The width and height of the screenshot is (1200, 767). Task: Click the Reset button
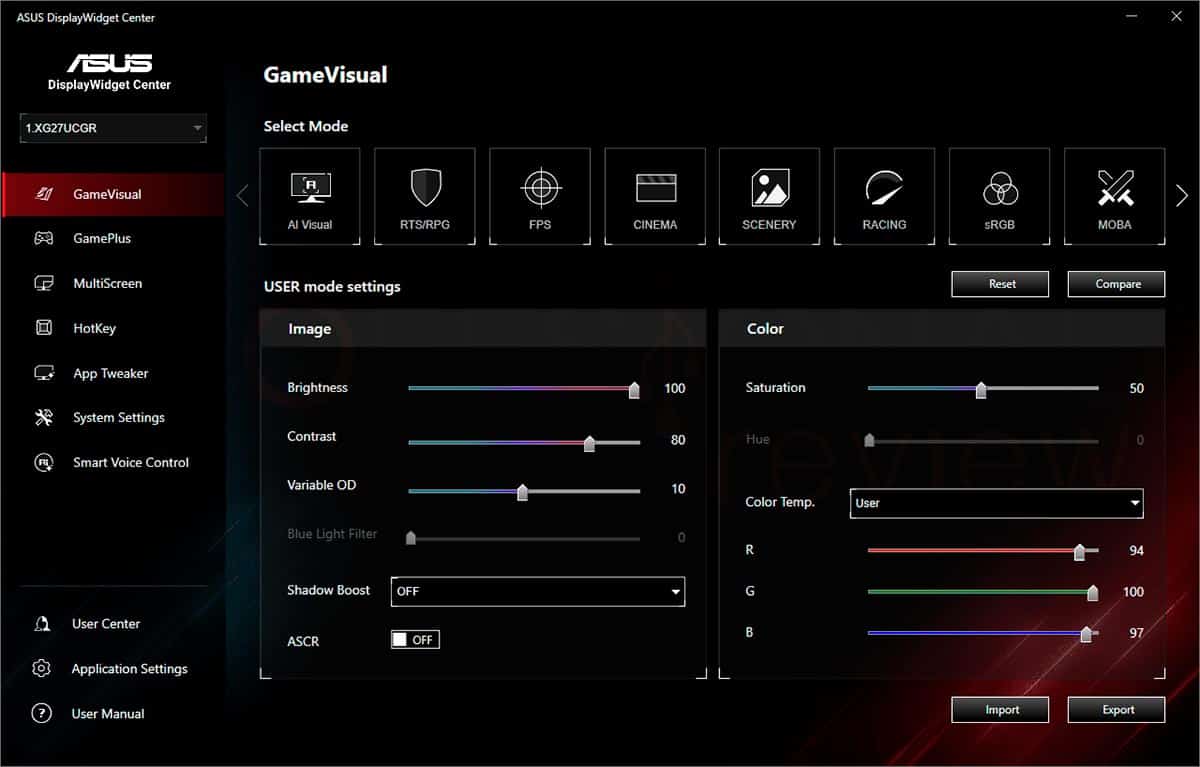[1000, 284]
